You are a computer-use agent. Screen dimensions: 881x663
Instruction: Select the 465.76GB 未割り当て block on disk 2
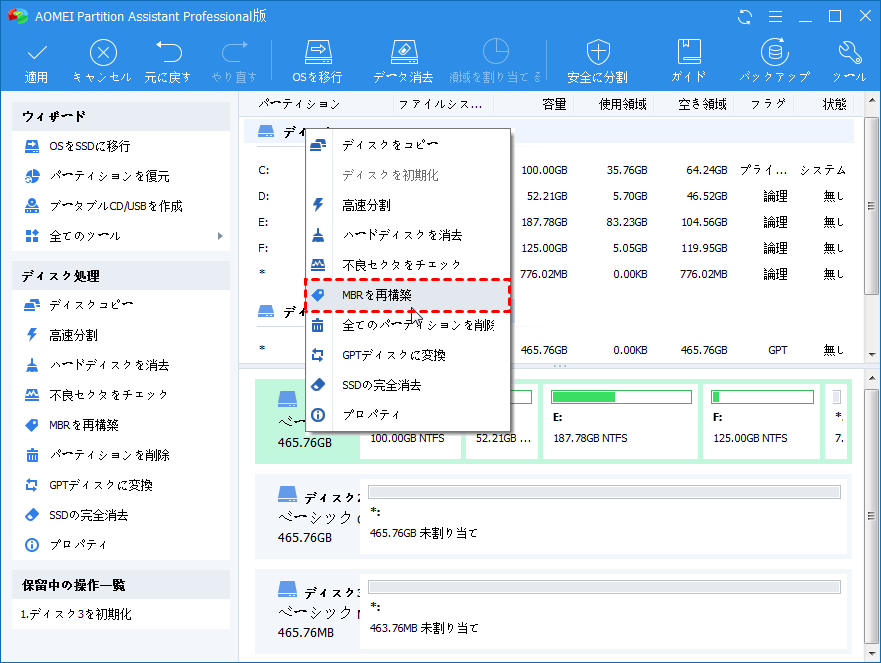tap(604, 517)
